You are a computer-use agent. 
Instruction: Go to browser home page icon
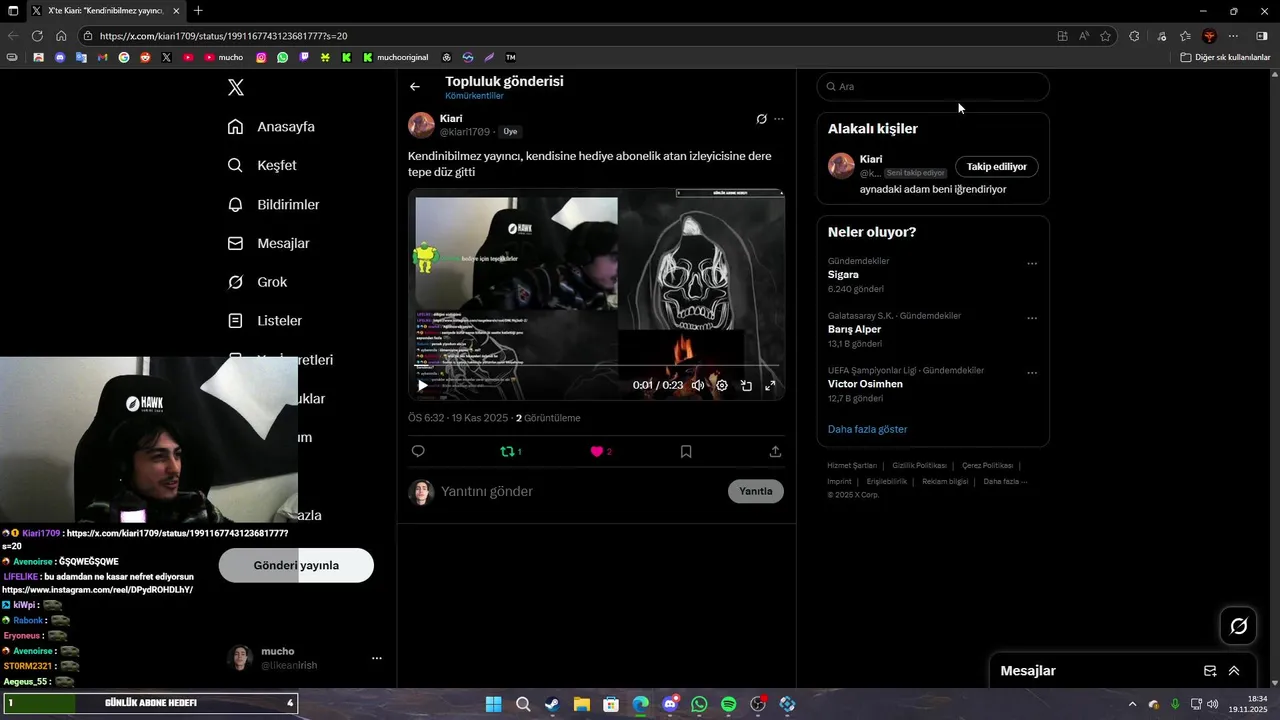click(61, 36)
